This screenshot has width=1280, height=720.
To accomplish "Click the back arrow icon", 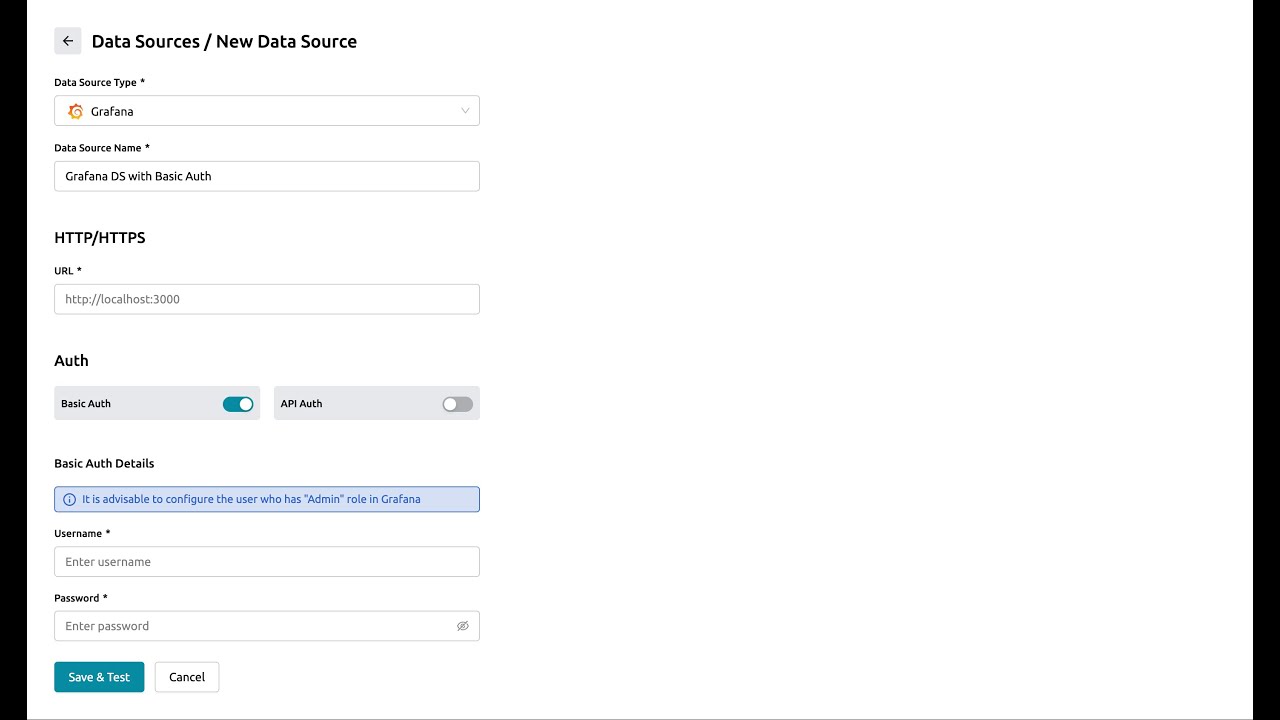I will (68, 41).
